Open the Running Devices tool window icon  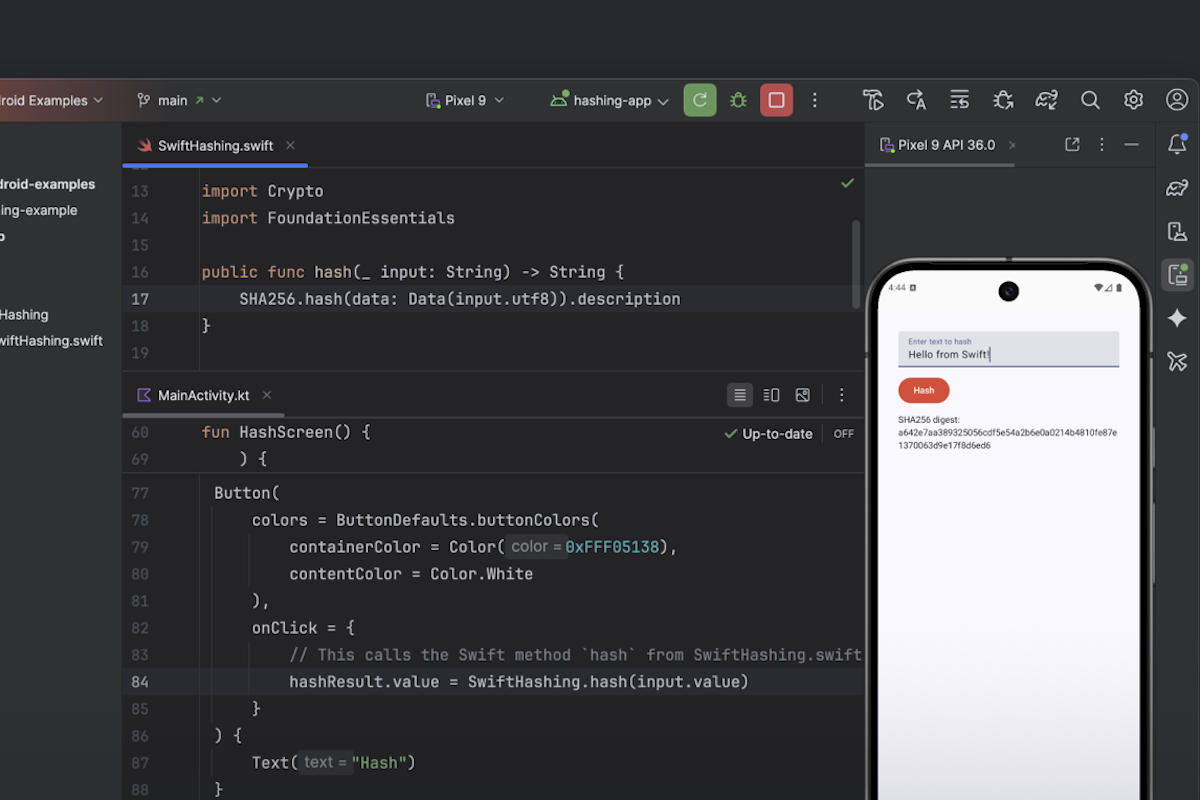click(x=1177, y=275)
